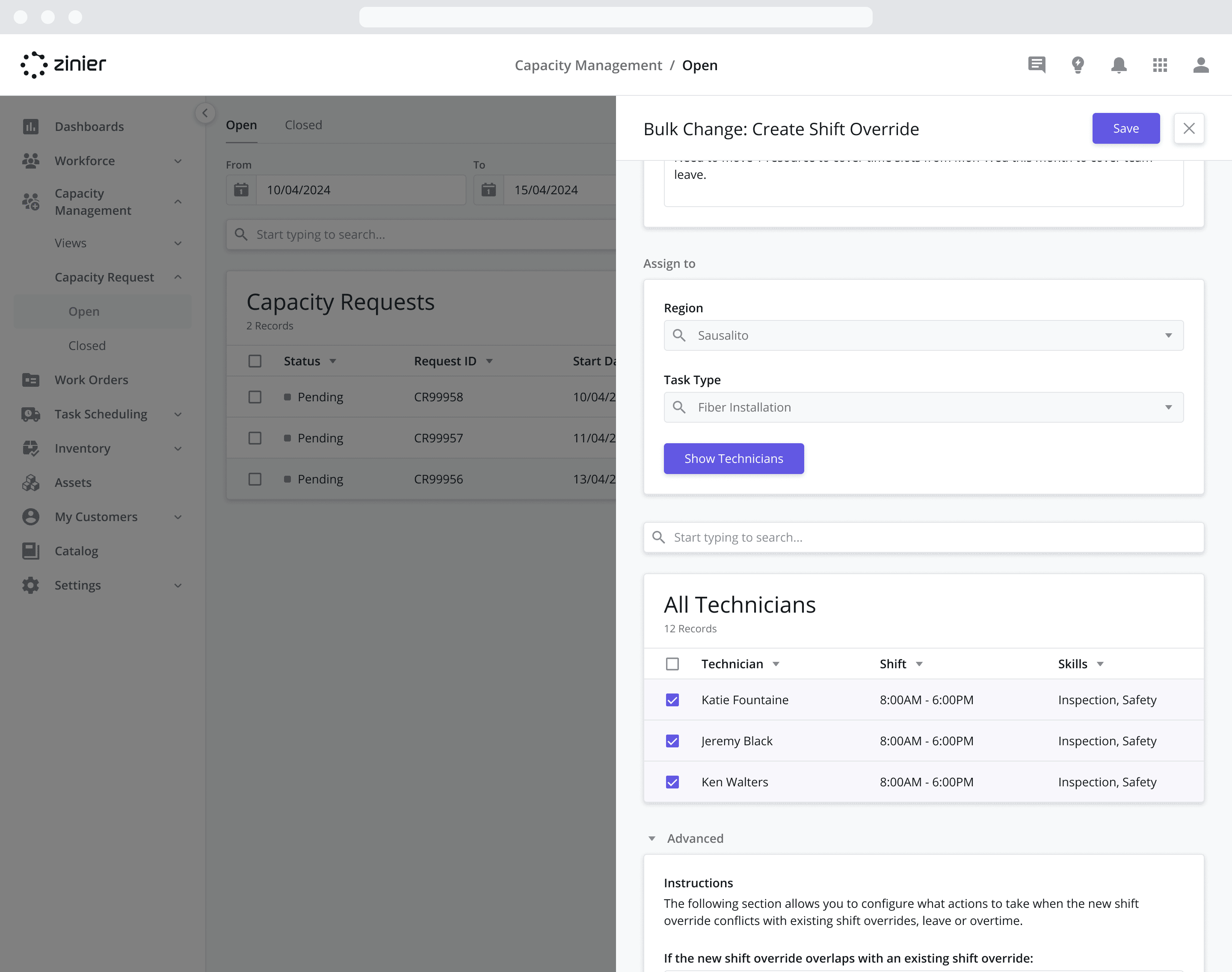Uncheck Ken Walters checkbox
Viewport: 1232px width, 972px height.
(672, 781)
